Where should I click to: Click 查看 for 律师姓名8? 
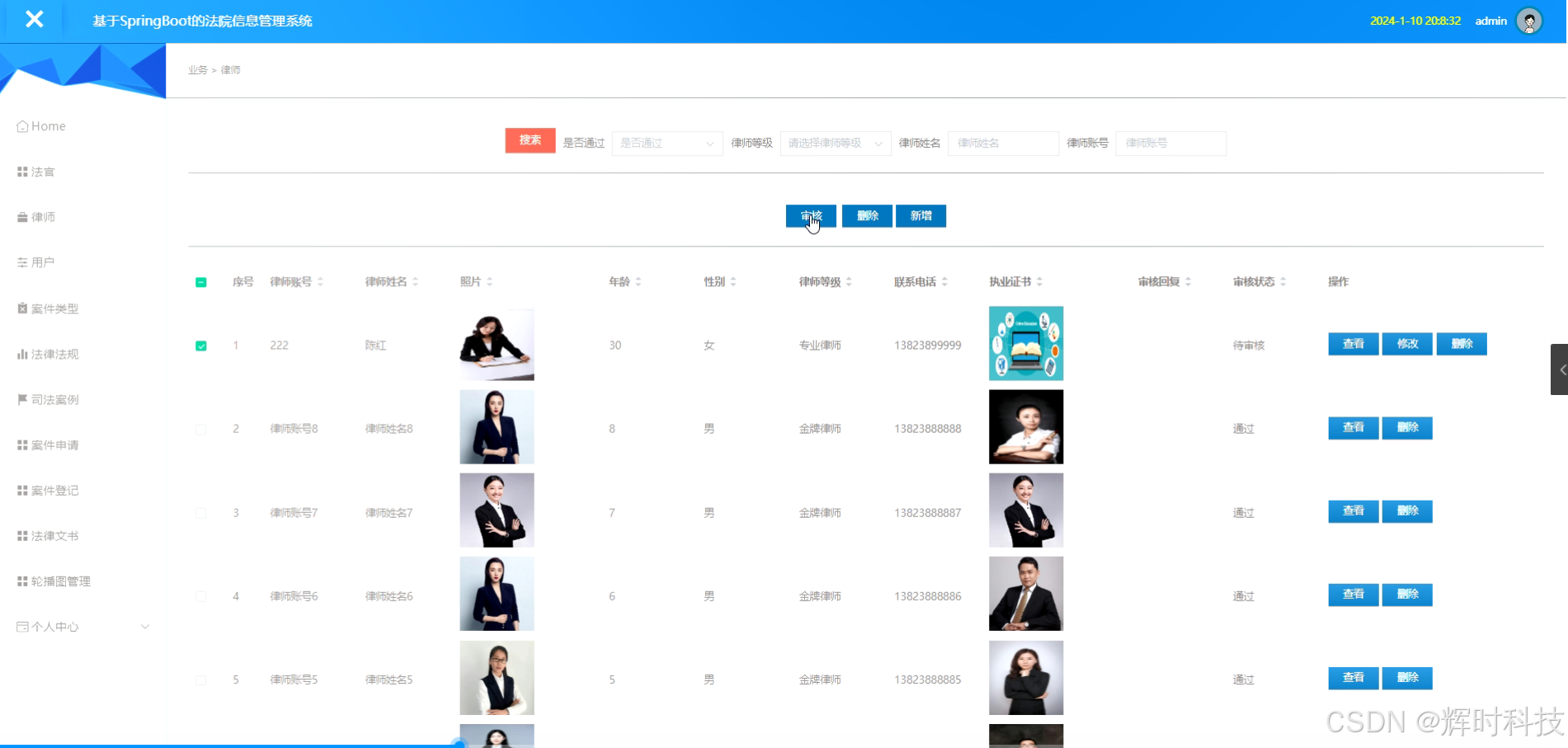pos(1353,428)
